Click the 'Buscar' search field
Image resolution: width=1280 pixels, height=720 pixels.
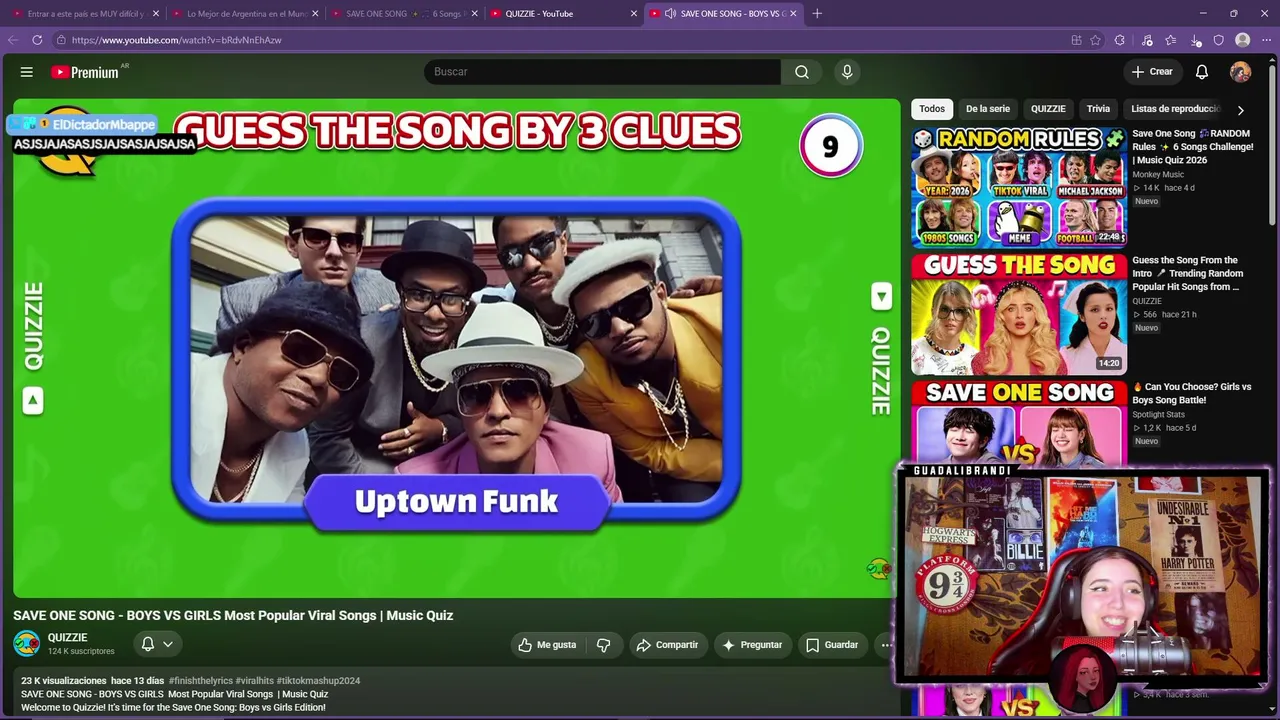click(602, 72)
